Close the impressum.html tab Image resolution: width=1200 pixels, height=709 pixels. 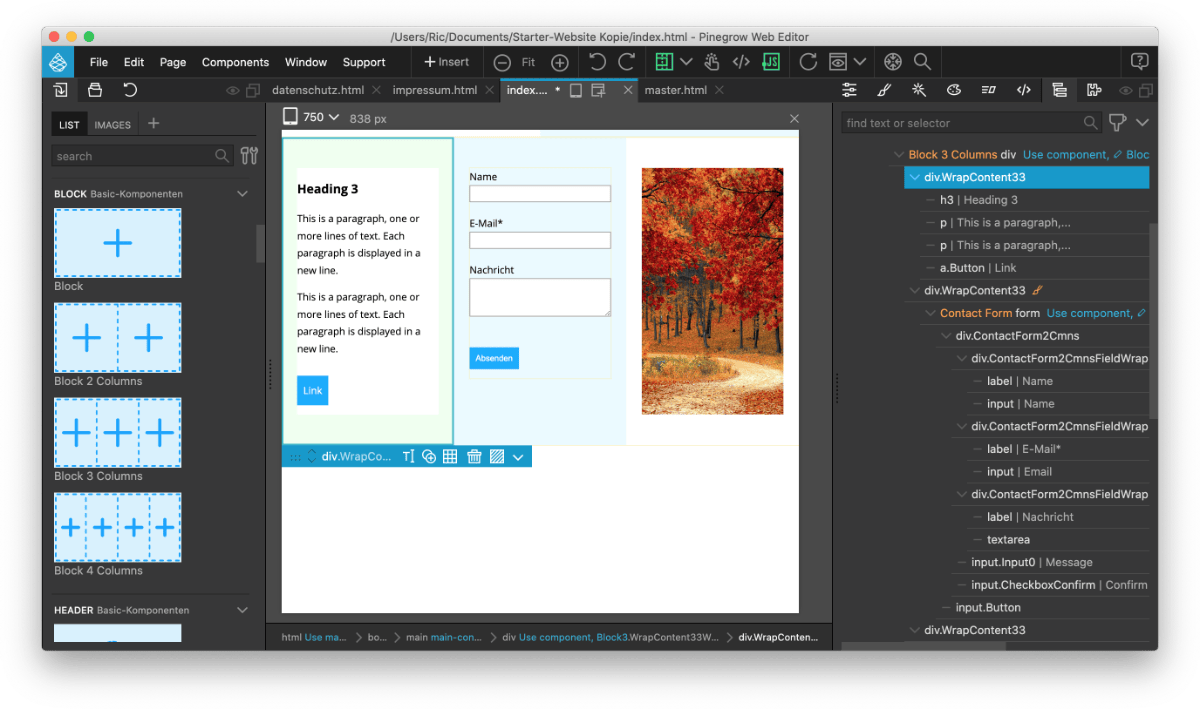(x=490, y=90)
